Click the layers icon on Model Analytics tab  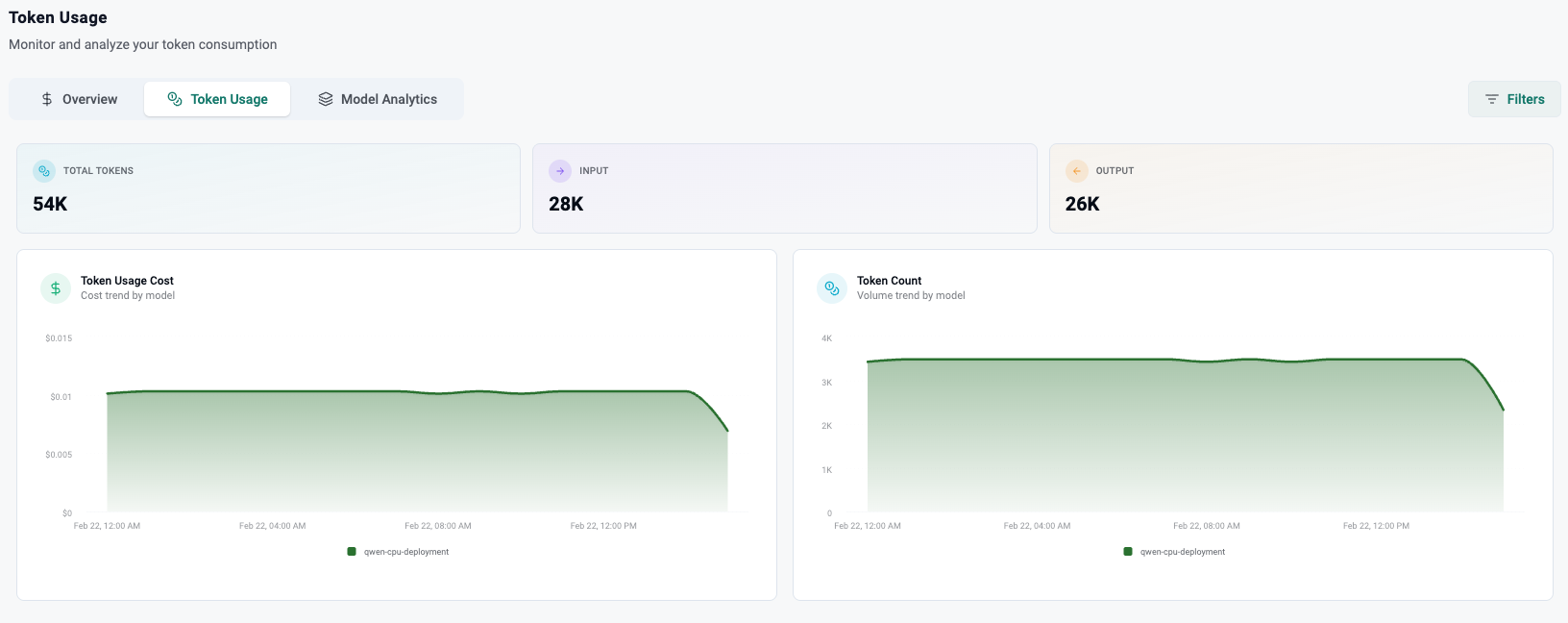tap(326, 99)
